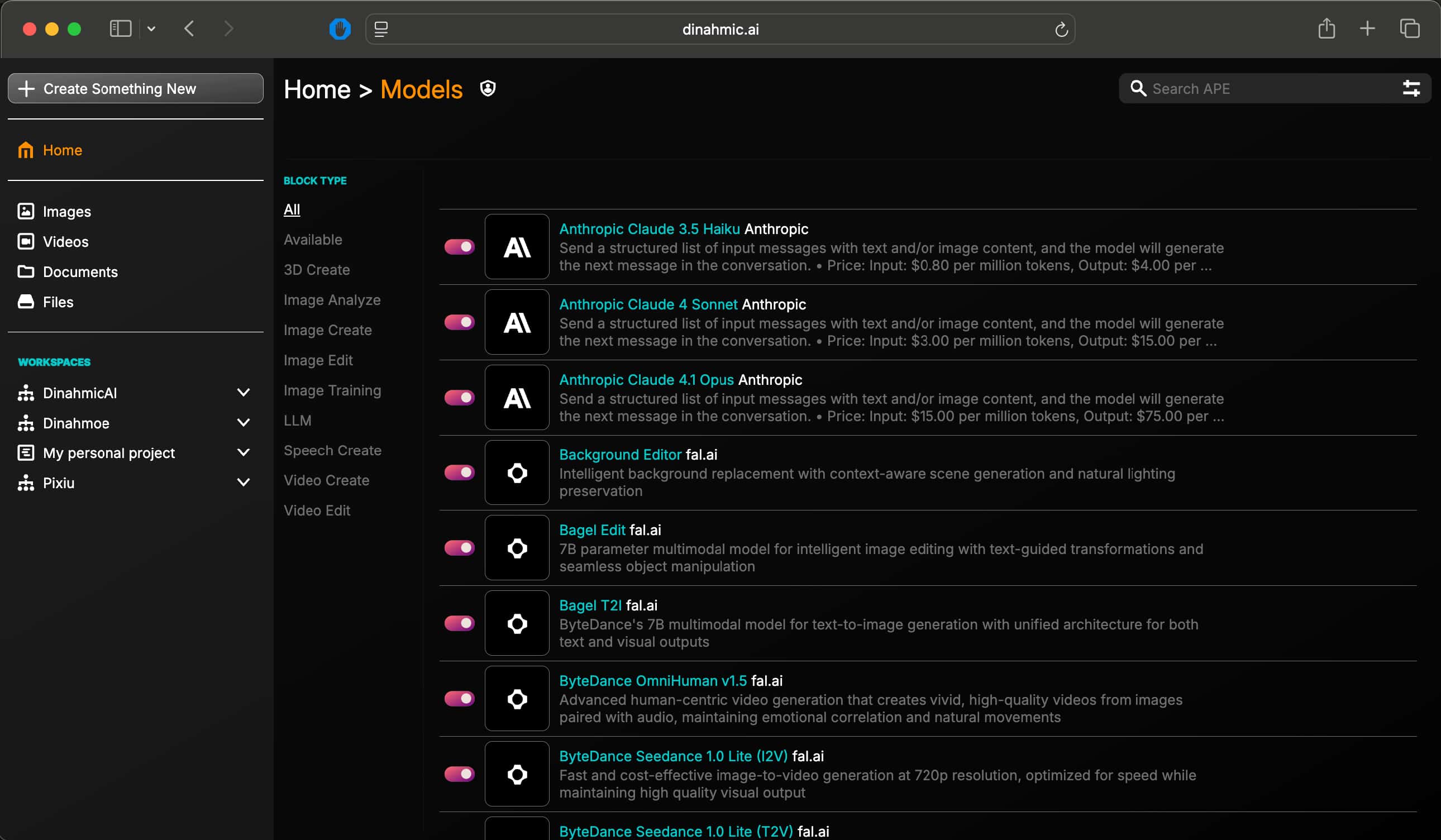Filter block type by LLM

(297, 421)
